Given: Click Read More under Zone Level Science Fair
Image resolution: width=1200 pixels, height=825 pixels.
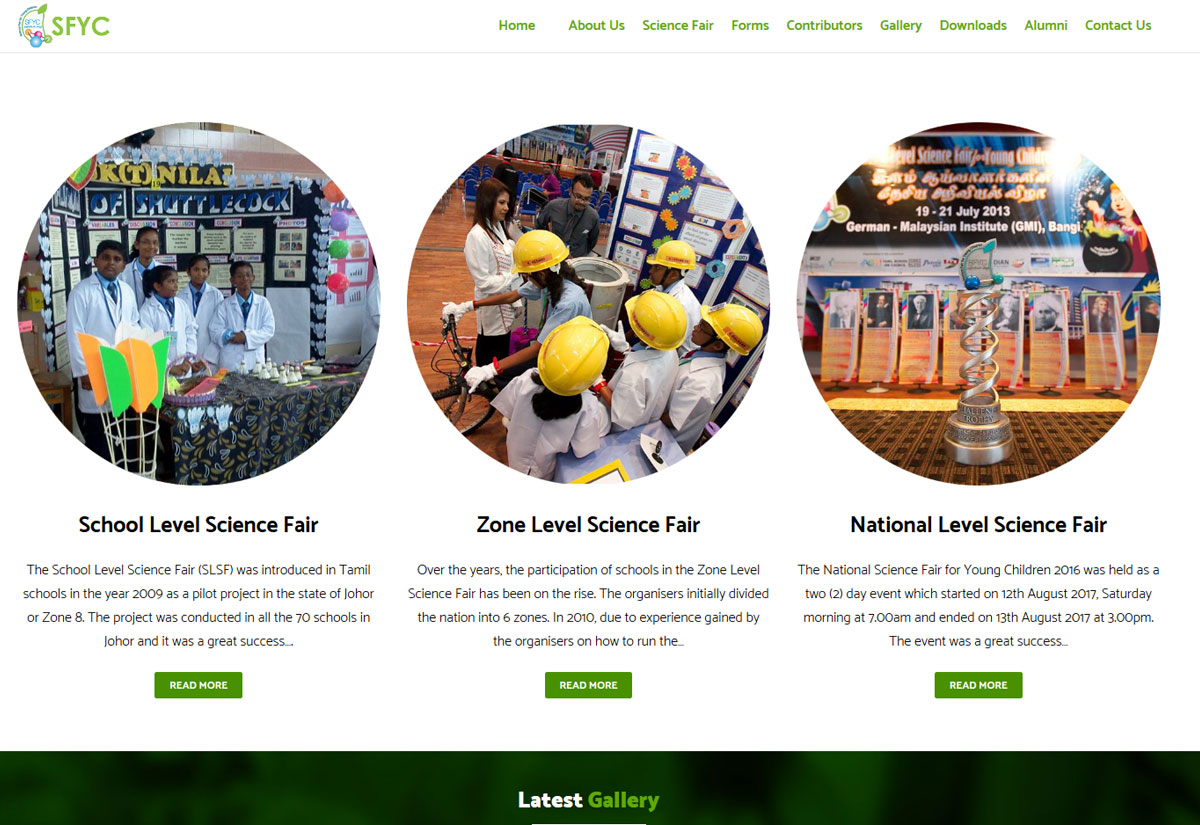Looking at the screenshot, I should click(588, 685).
